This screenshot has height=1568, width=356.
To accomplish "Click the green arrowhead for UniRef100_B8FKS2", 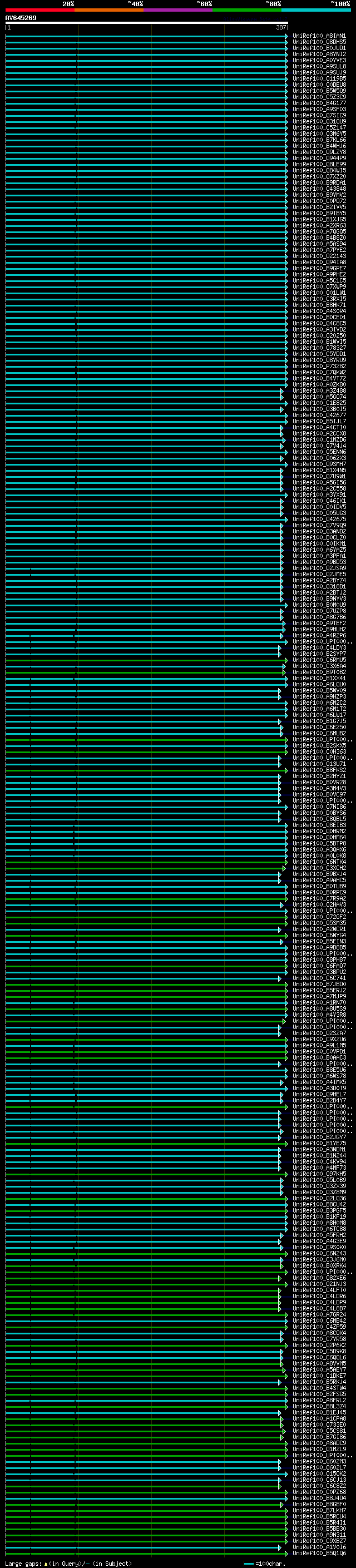I will click(x=286, y=770).
